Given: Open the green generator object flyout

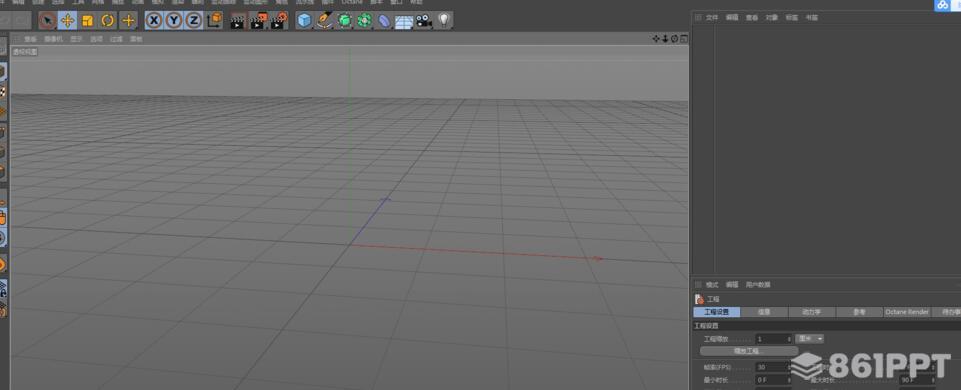Looking at the screenshot, I should (x=344, y=21).
